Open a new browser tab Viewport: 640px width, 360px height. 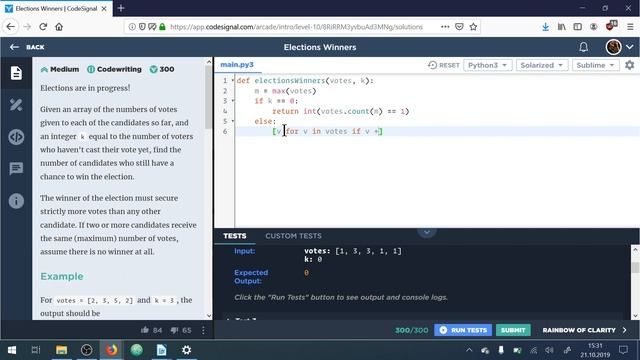(121, 8)
